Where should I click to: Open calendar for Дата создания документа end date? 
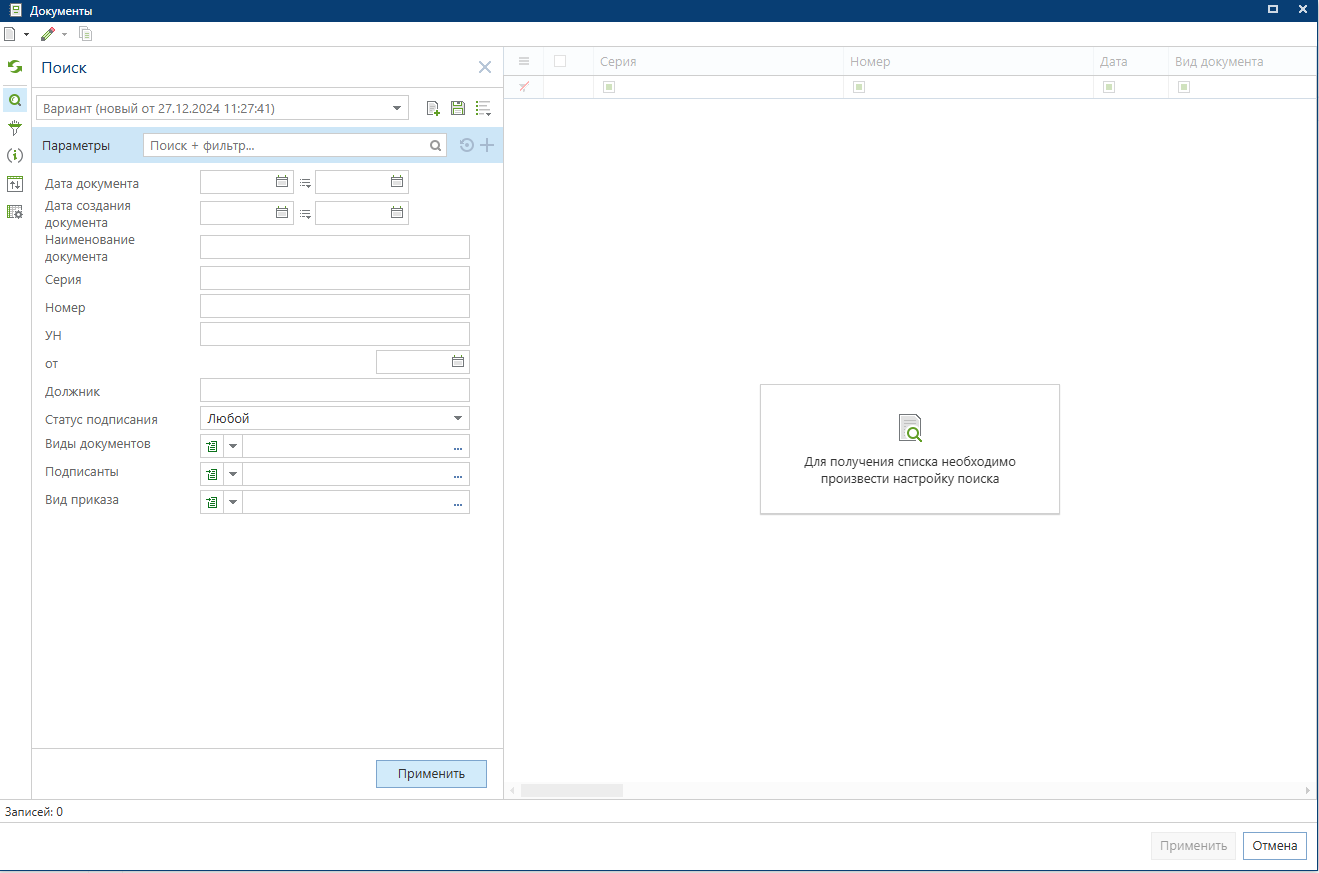[397, 212]
